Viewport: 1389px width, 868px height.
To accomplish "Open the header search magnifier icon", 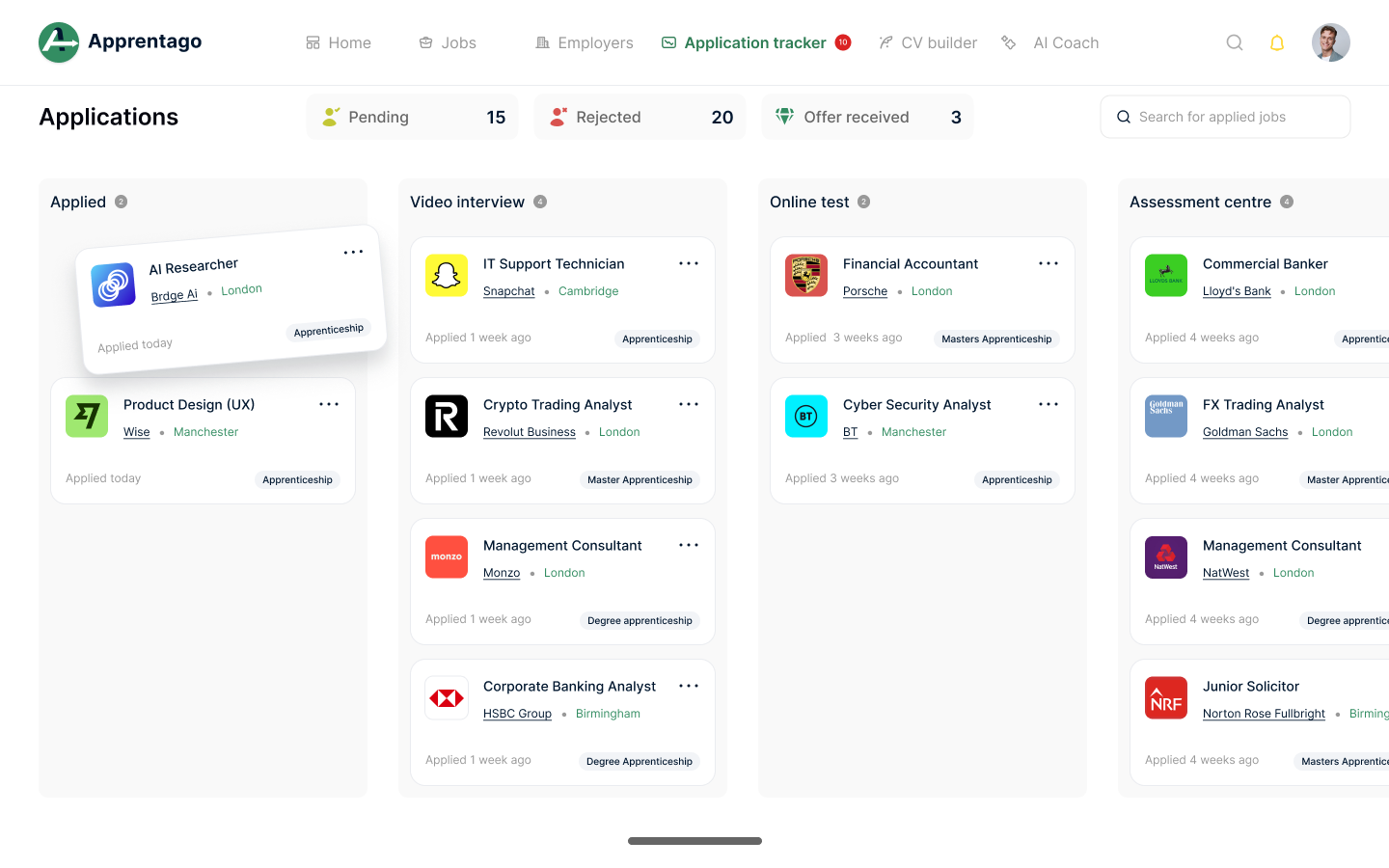I will tap(1235, 42).
